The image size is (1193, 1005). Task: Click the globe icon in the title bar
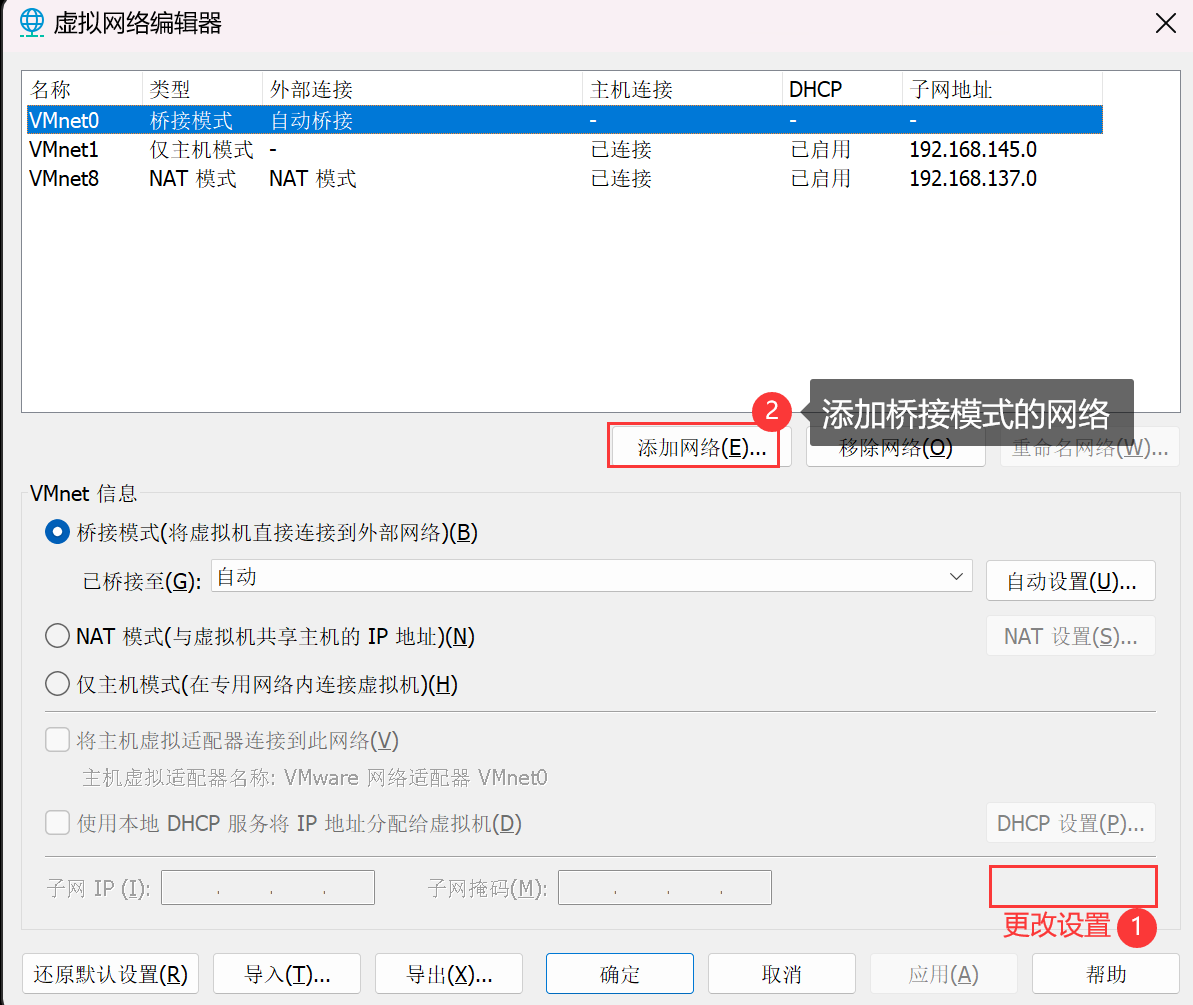(x=32, y=23)
